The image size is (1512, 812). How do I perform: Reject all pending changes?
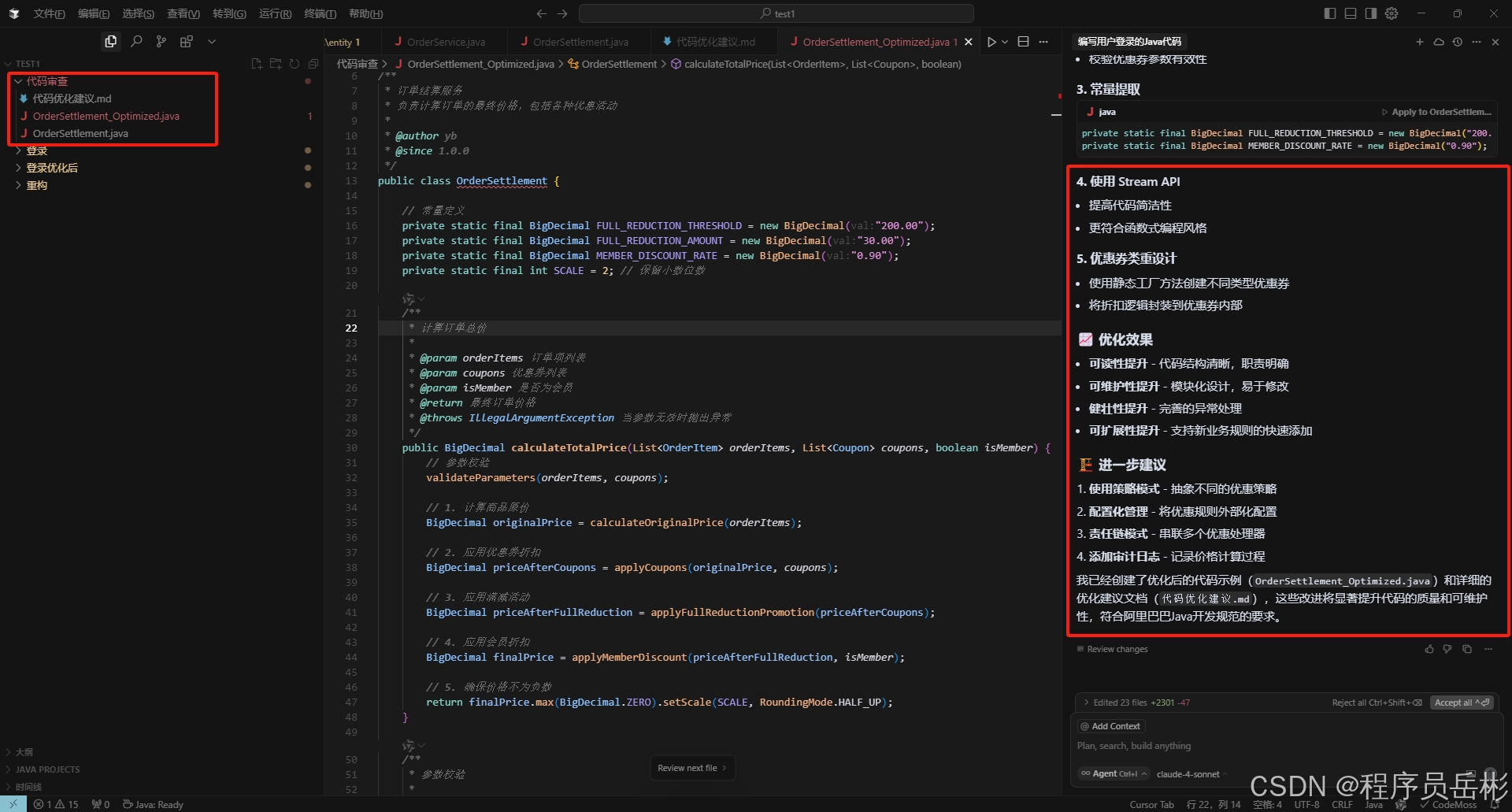click(x=1377, y=703)
